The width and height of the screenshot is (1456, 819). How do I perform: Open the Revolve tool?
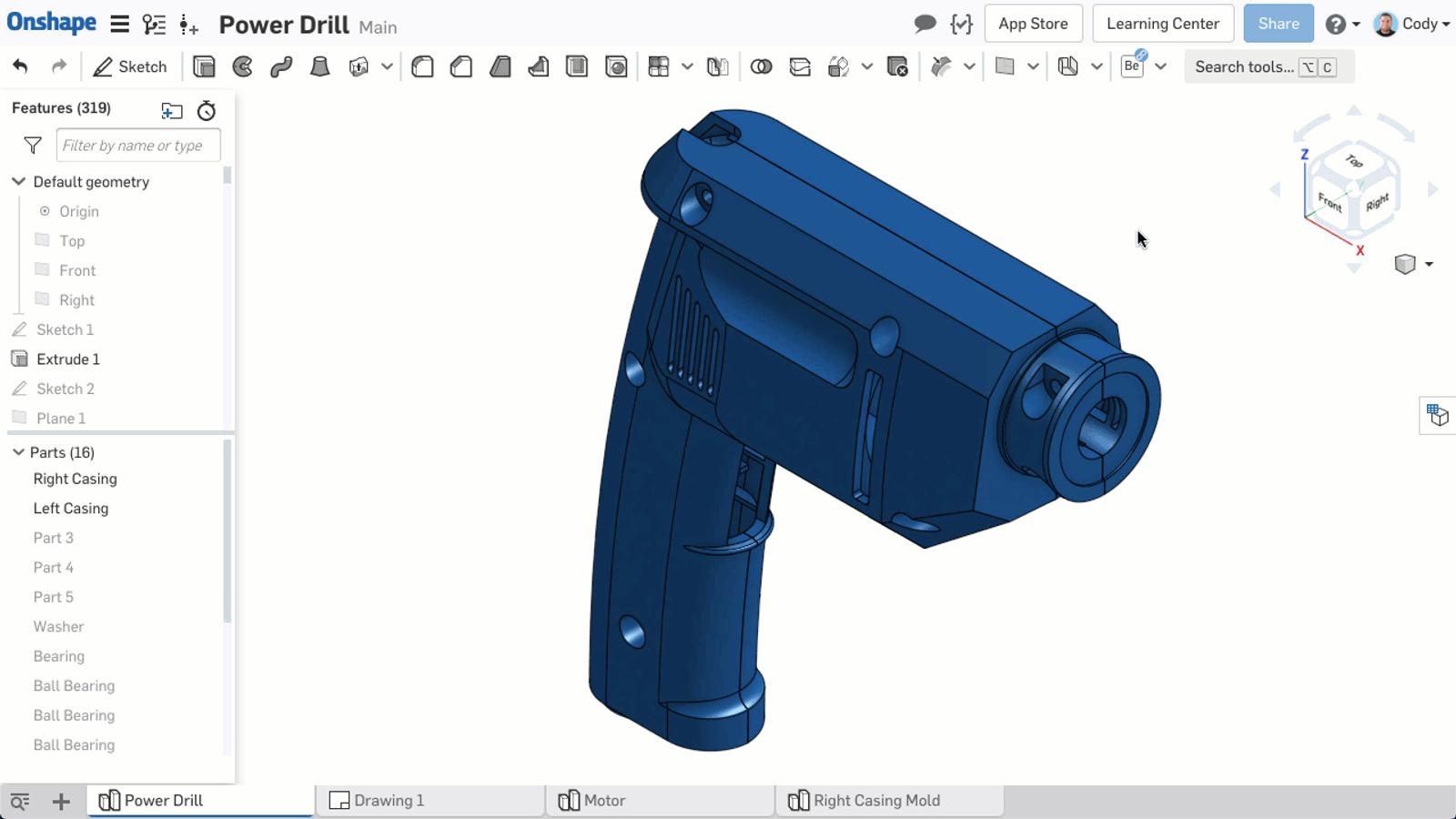pyautogui.click(x=241, y=66)
